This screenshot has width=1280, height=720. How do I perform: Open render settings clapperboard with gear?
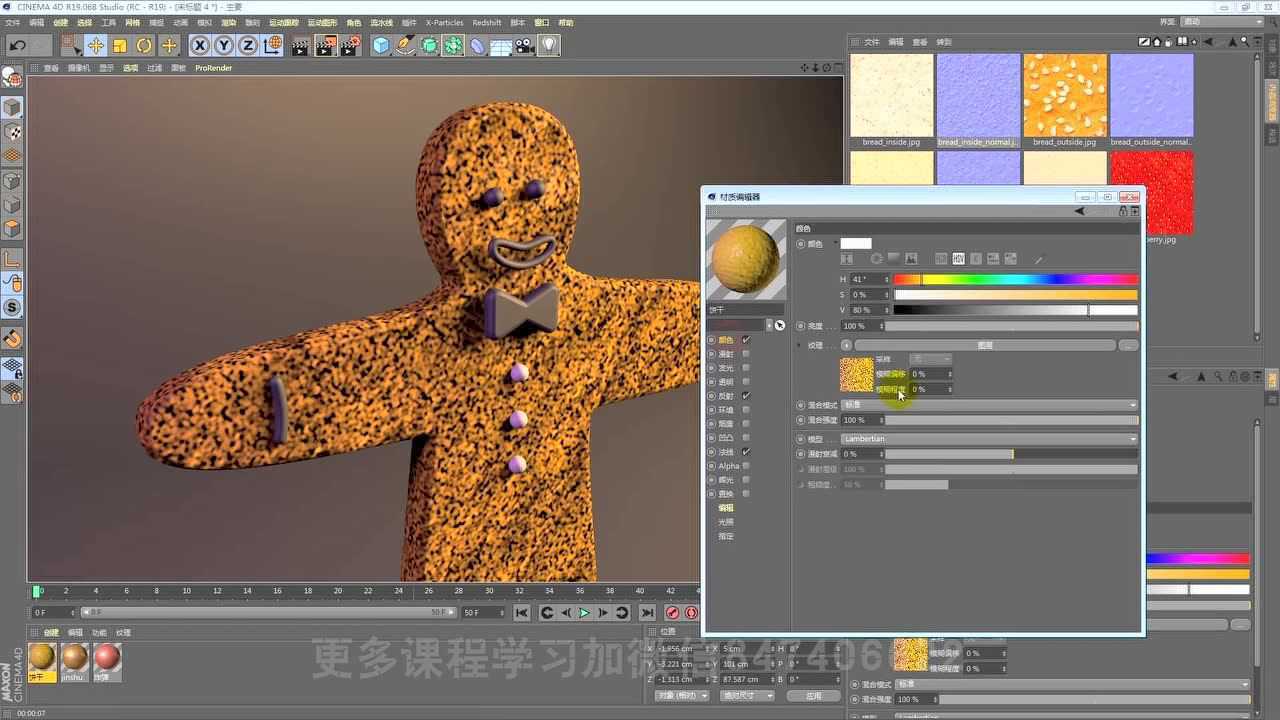click(349, 45)
